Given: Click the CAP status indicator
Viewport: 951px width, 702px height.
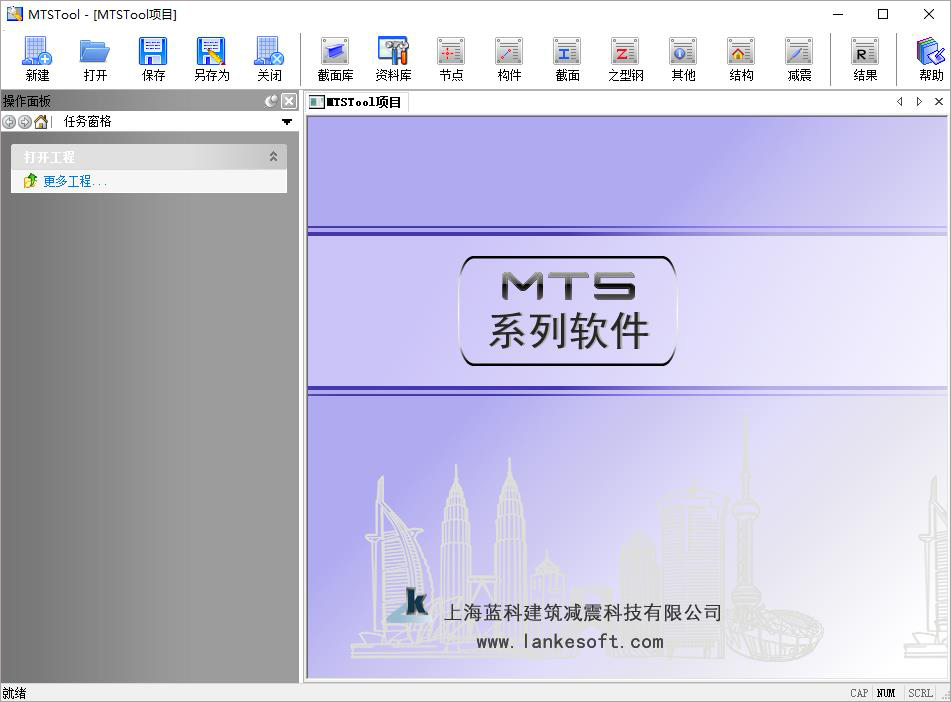Looking at the screenshot, I should click(859, 693).
